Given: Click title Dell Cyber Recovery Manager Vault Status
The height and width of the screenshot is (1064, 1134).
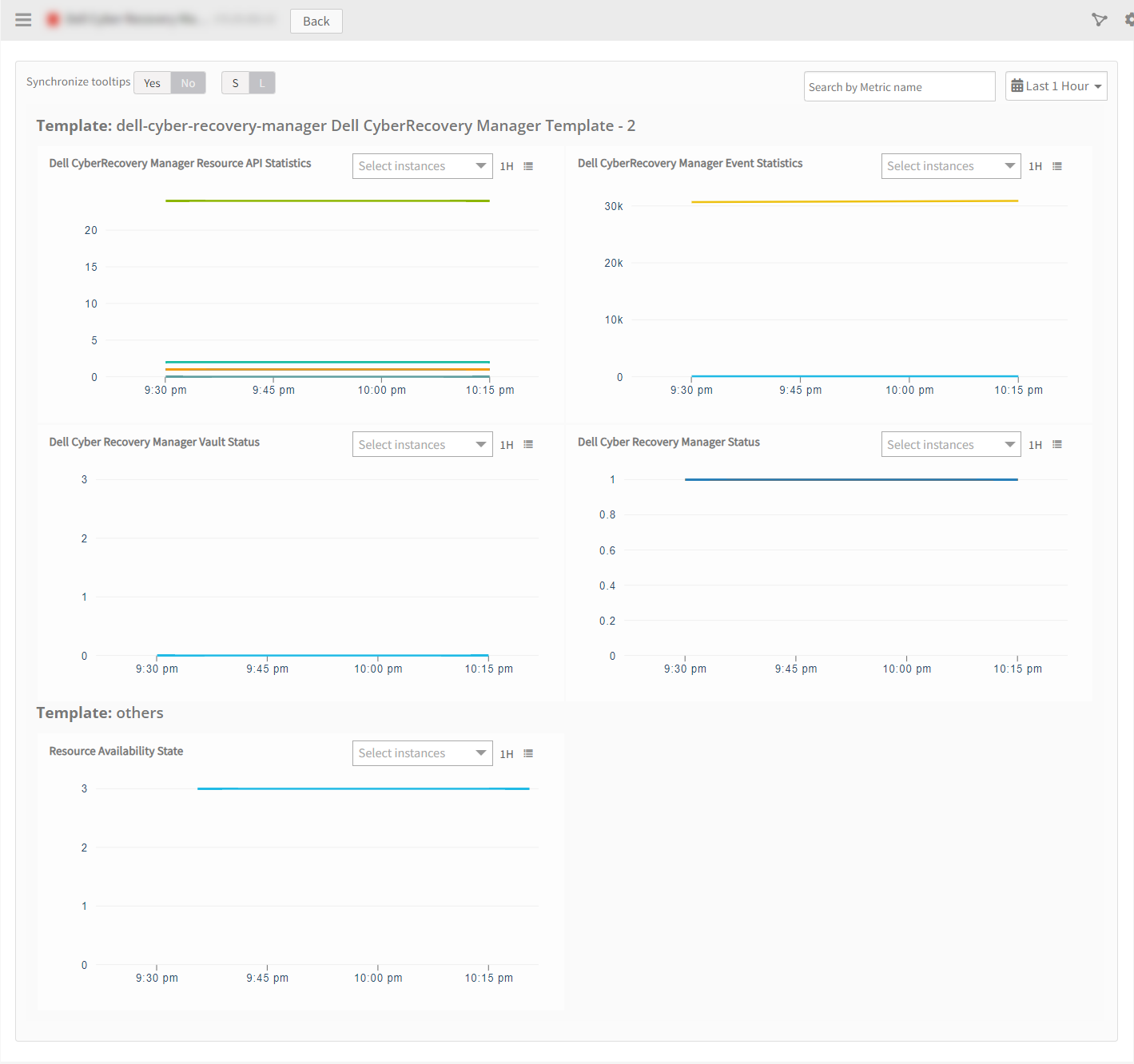Looking at the screenshot, I should pyautogui.click(x=154, y=442).
